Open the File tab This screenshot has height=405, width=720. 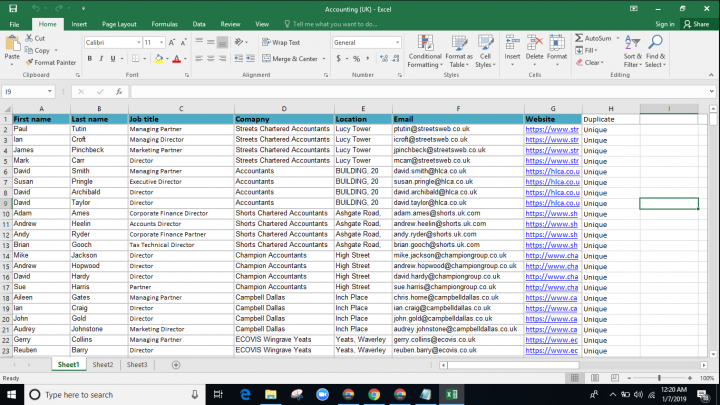click(14, 24)
